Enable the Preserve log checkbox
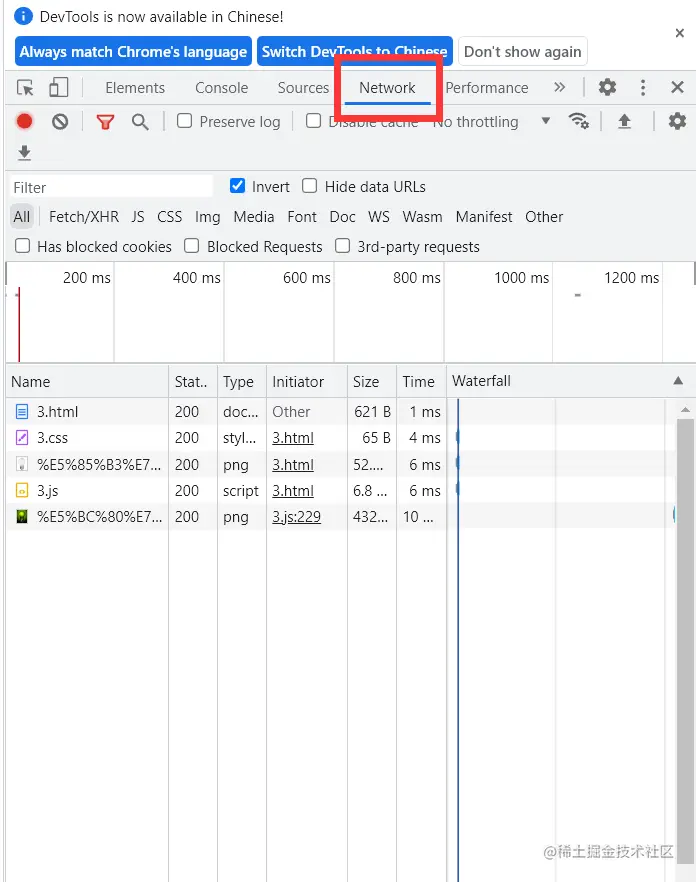This screenshot has width=696, height=882. tap(185, 121)
